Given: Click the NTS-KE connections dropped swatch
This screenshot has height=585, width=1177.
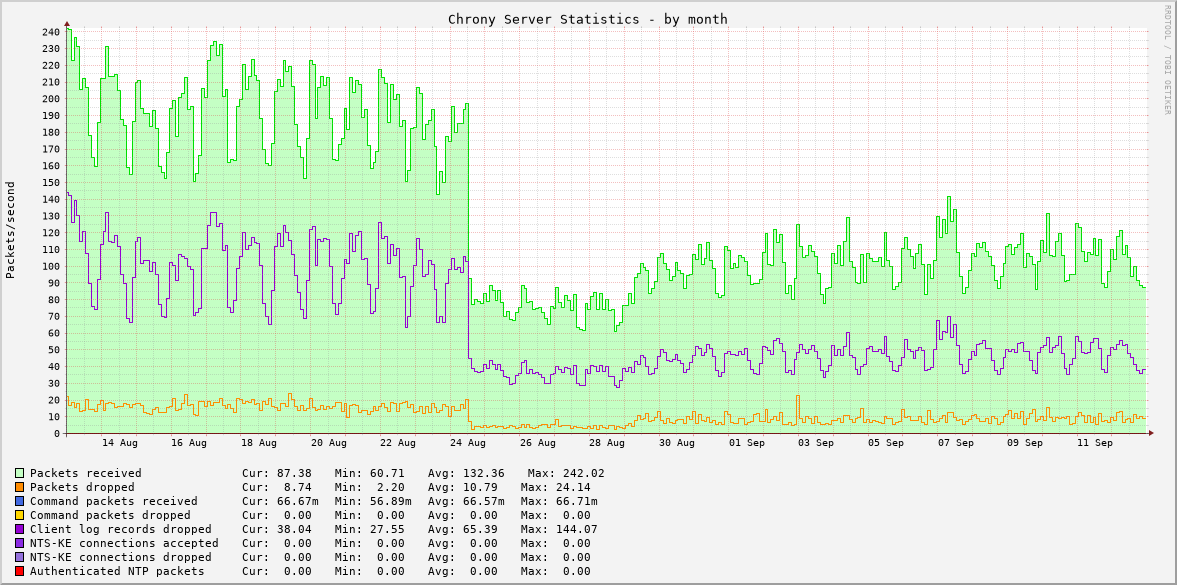Looking at the screenshot, I should point(20,557).
